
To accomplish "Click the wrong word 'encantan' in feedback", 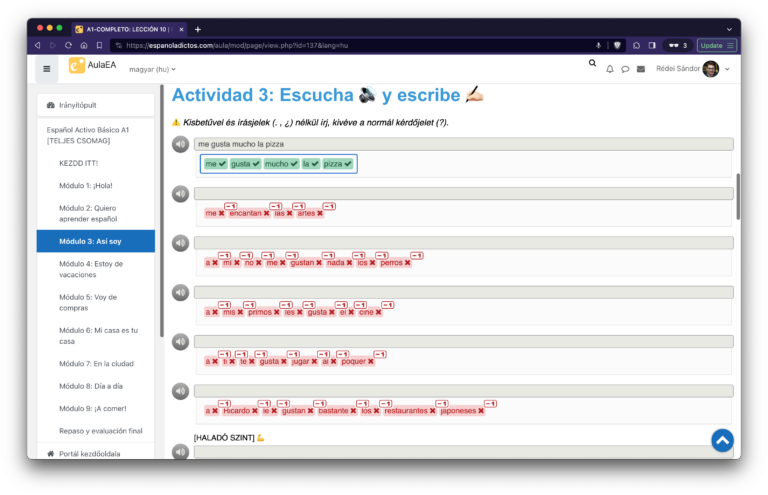I will 249,213.
